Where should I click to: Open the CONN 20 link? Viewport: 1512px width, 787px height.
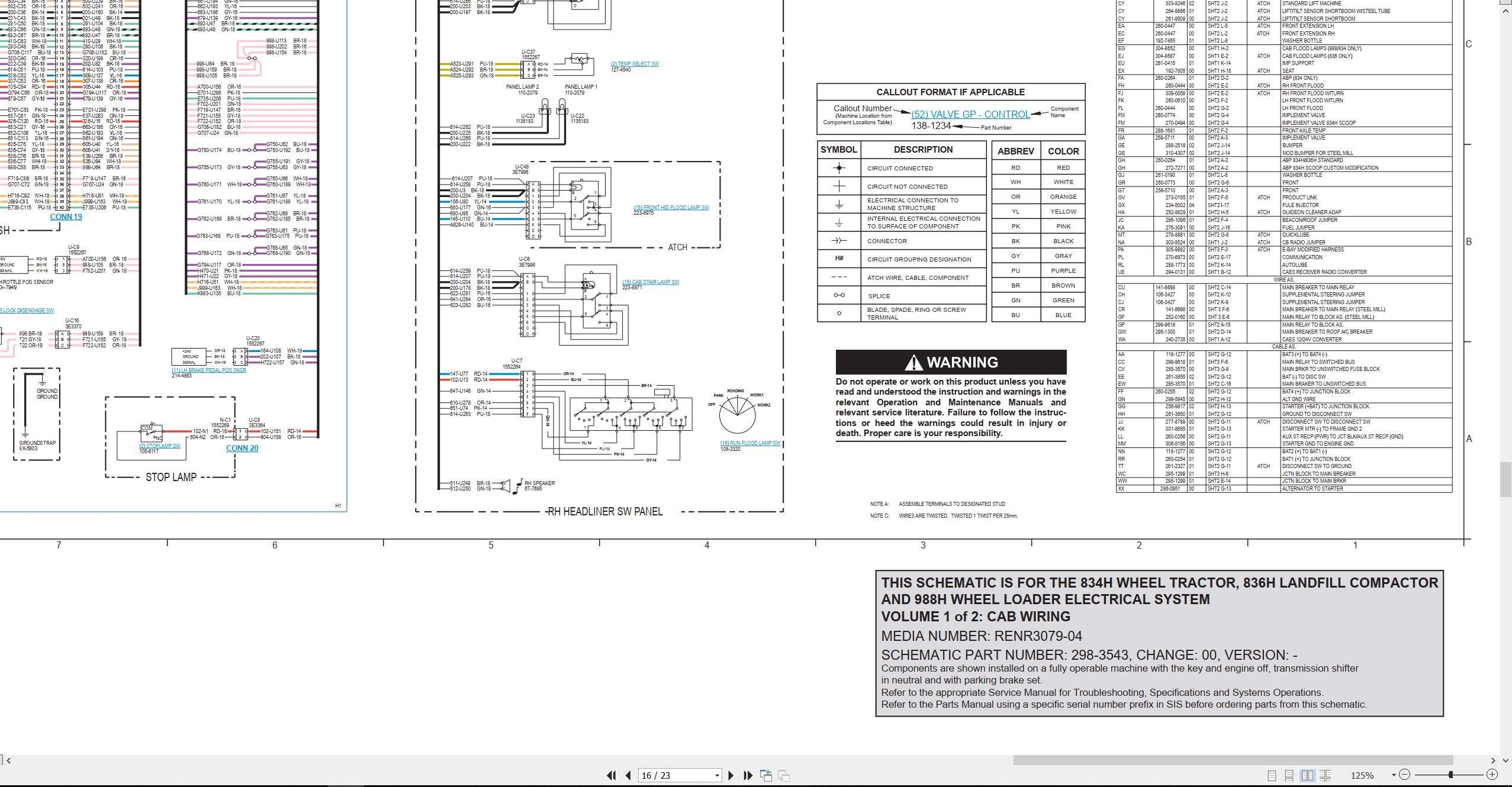242,448
